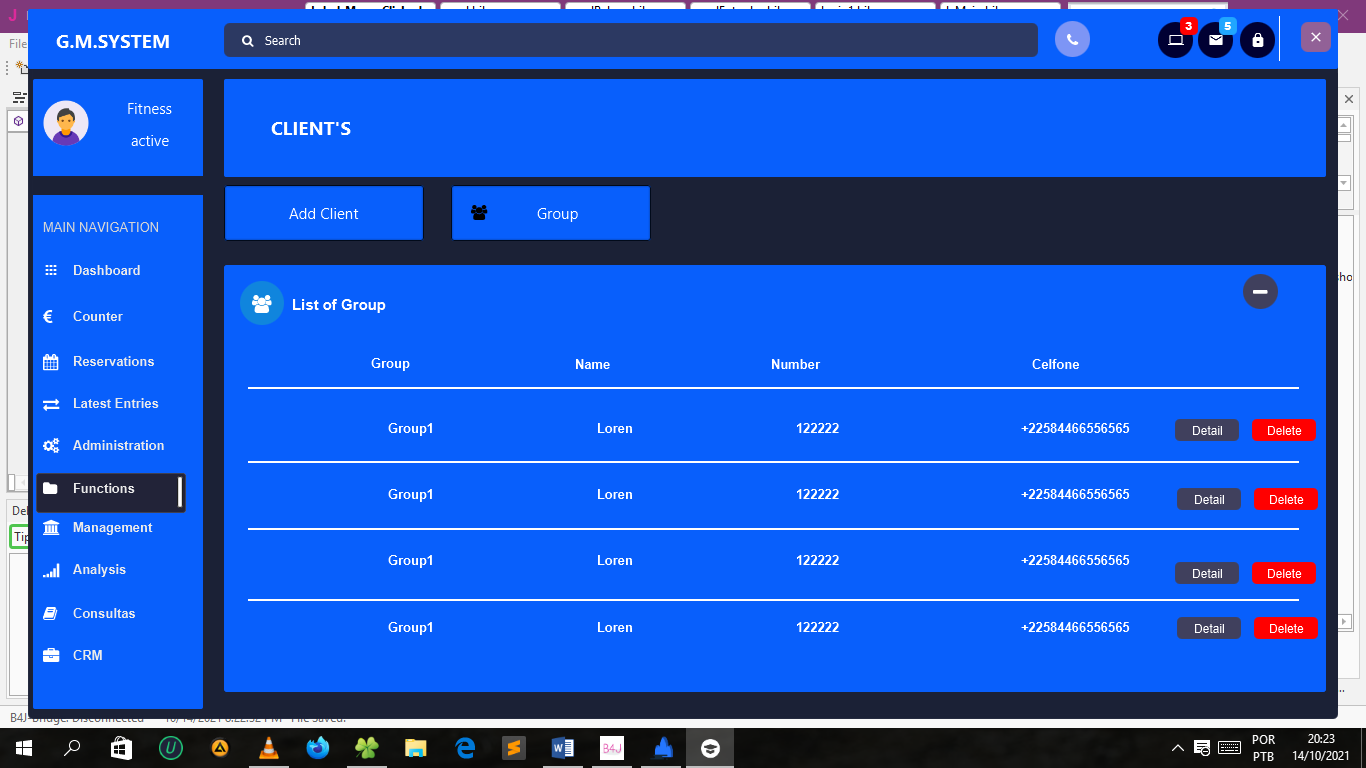The width and height of the screenshot is (1366, 768).
Task: Click the book icon beside Consultas
Action: click(x=50, y=614)
